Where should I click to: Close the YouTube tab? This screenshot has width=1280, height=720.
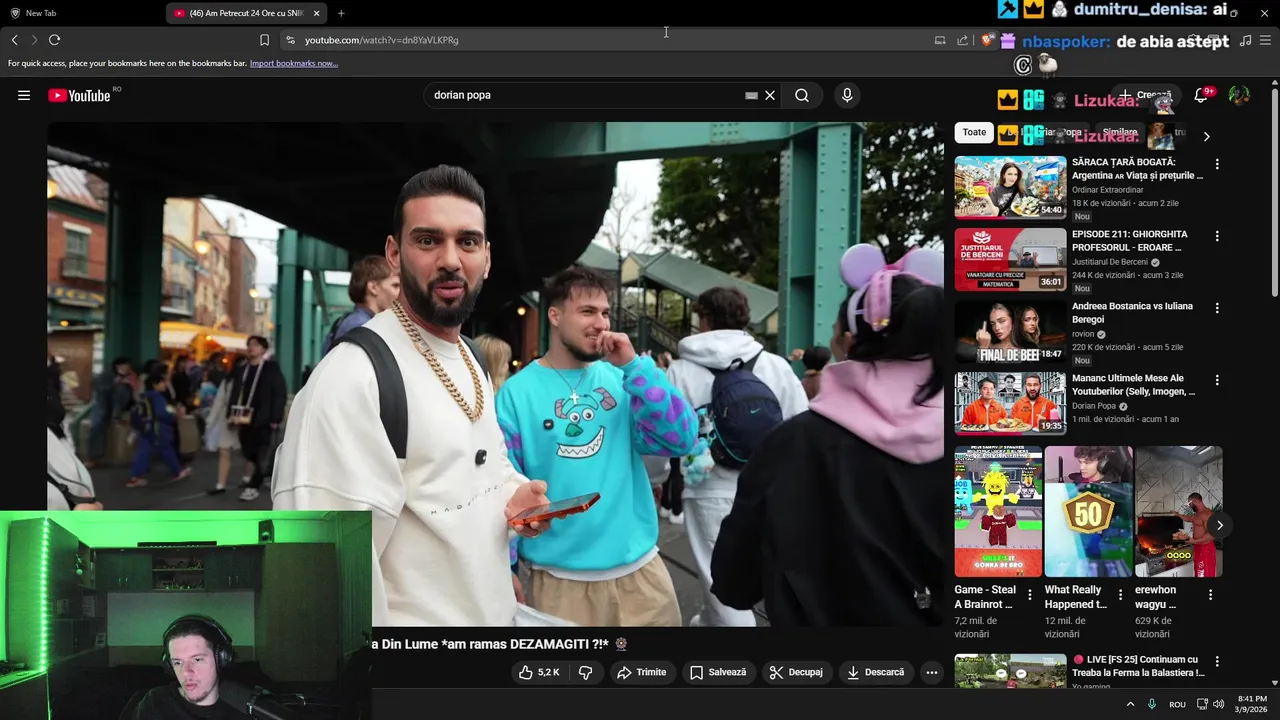pos(317,13)
